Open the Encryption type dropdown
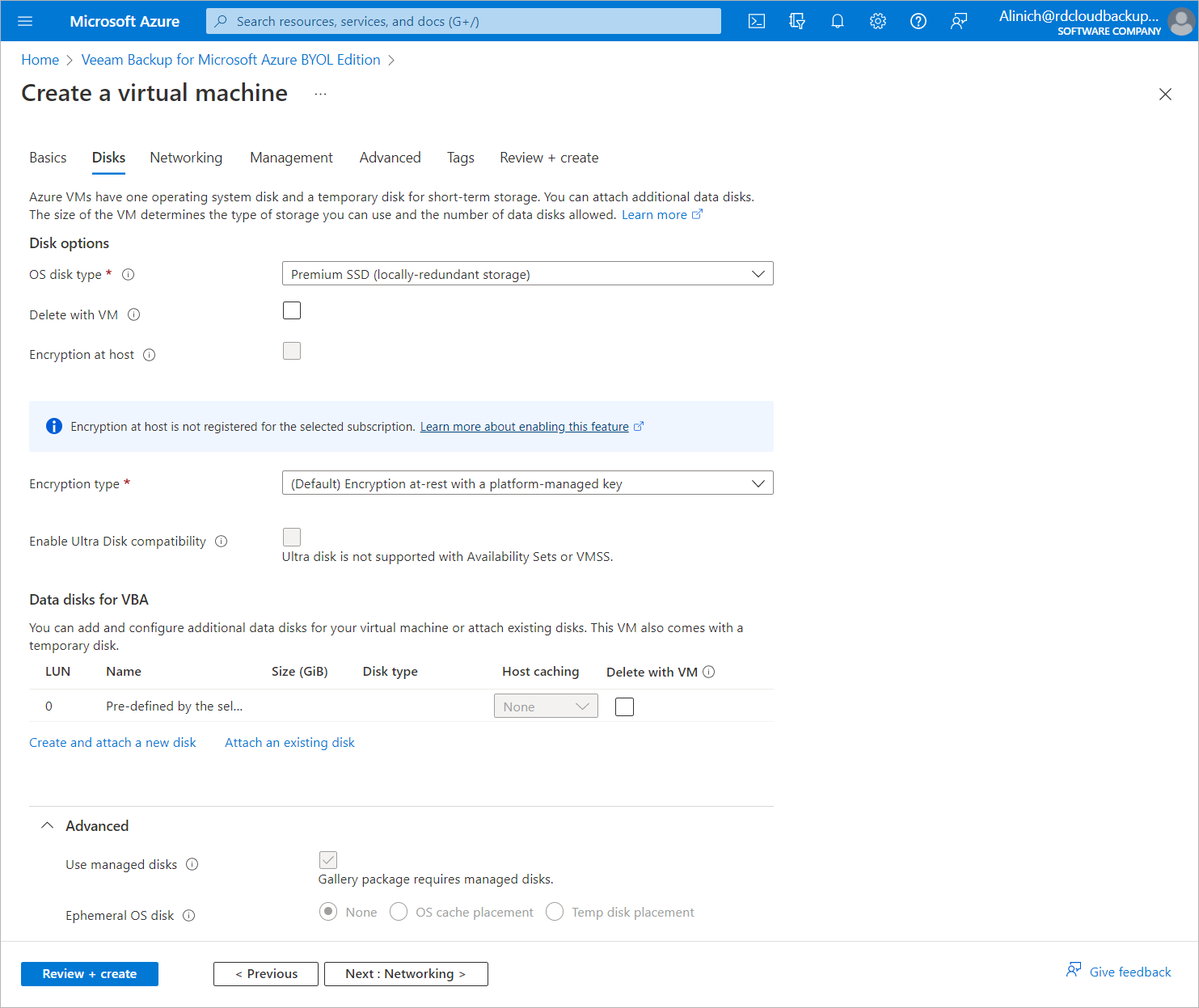1199x1008 pixels. (x=527, y=483)
